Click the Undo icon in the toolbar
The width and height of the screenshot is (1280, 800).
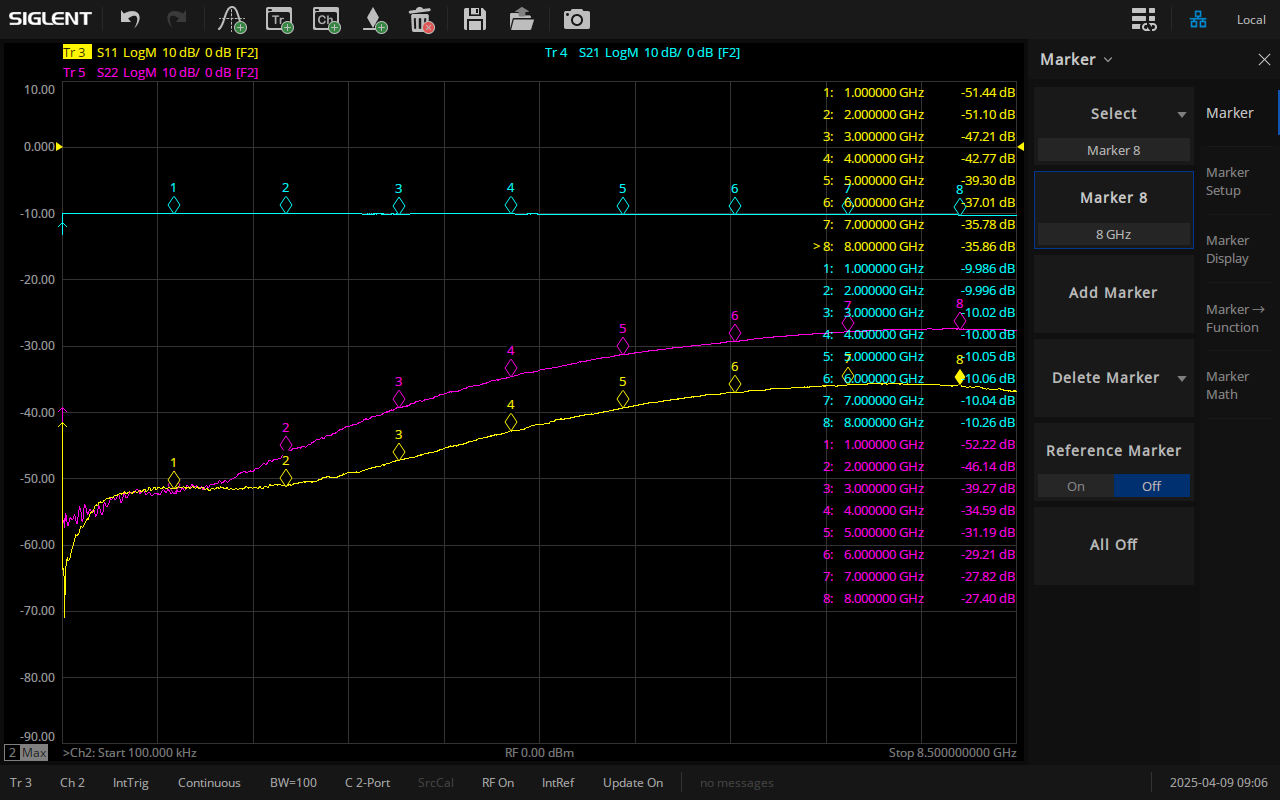(x=129, y=19)
